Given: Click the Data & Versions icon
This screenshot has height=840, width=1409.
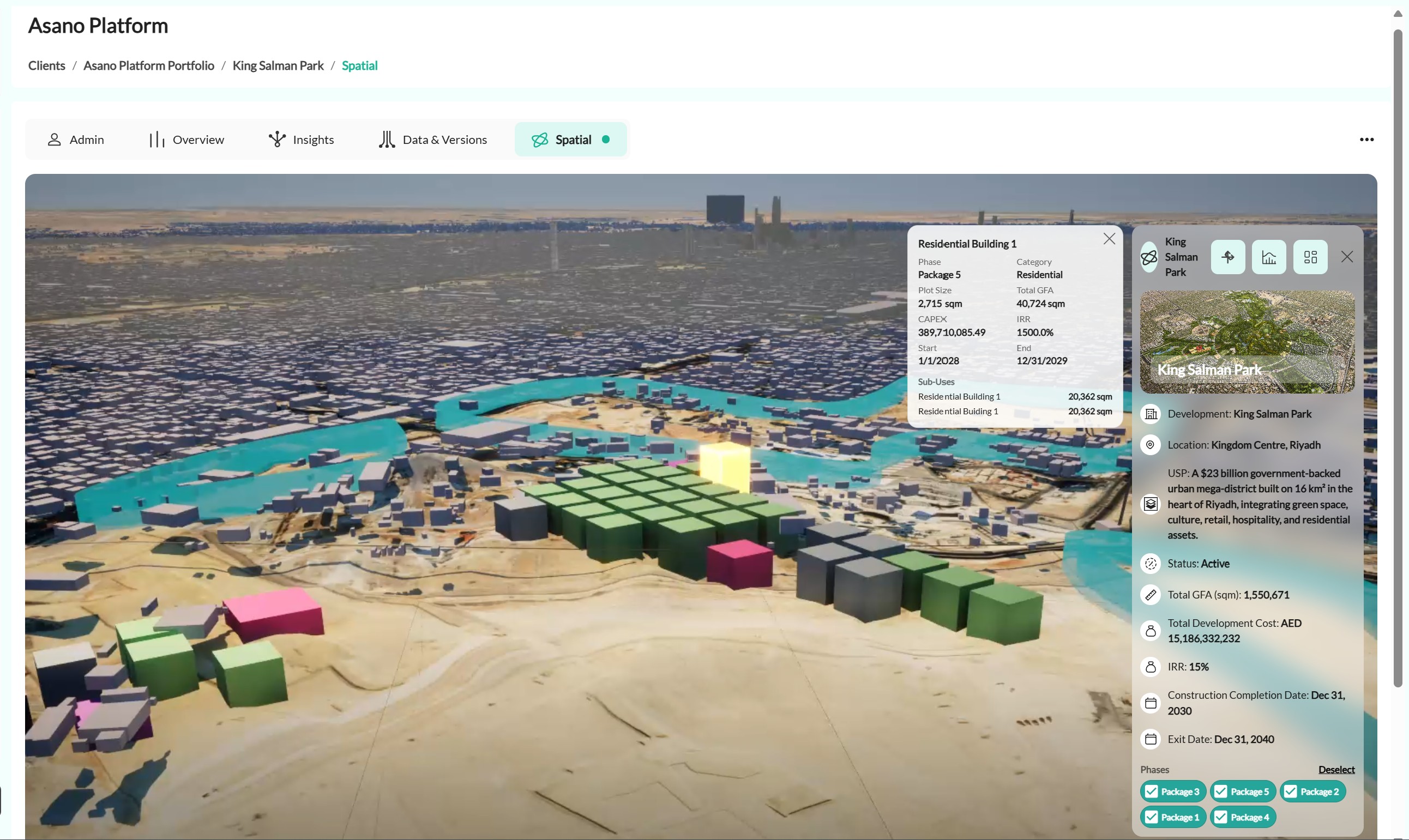Looking at the screenshot, I should tap(387, 139).
